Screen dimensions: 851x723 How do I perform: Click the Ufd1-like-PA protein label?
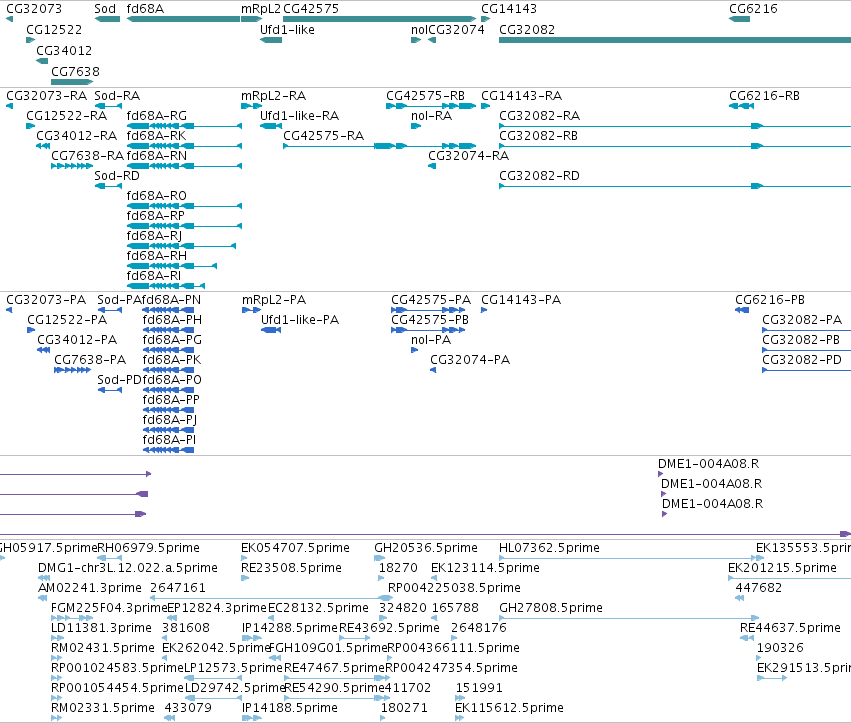[300, 320]
